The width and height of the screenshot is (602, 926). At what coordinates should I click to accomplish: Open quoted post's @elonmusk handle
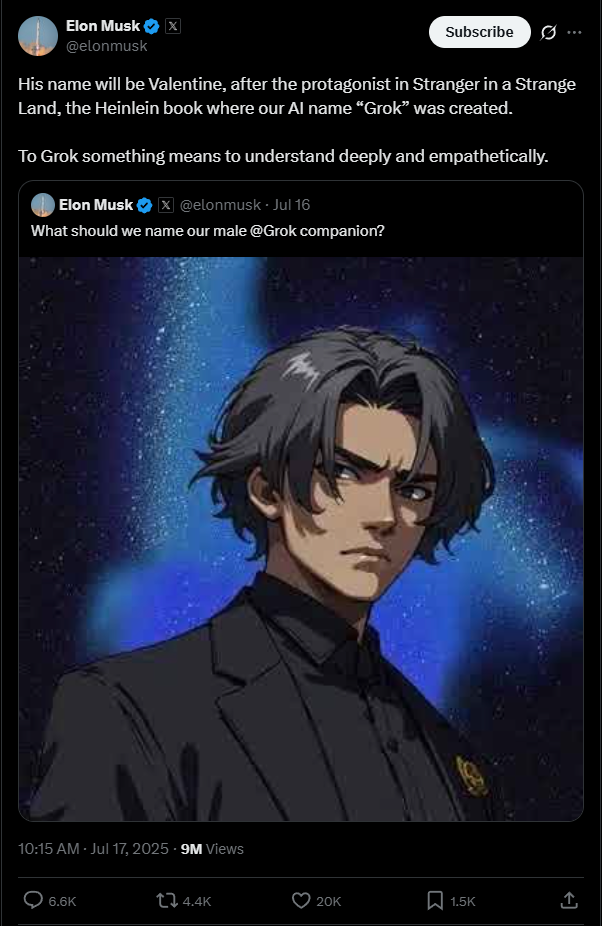point(220,205)
